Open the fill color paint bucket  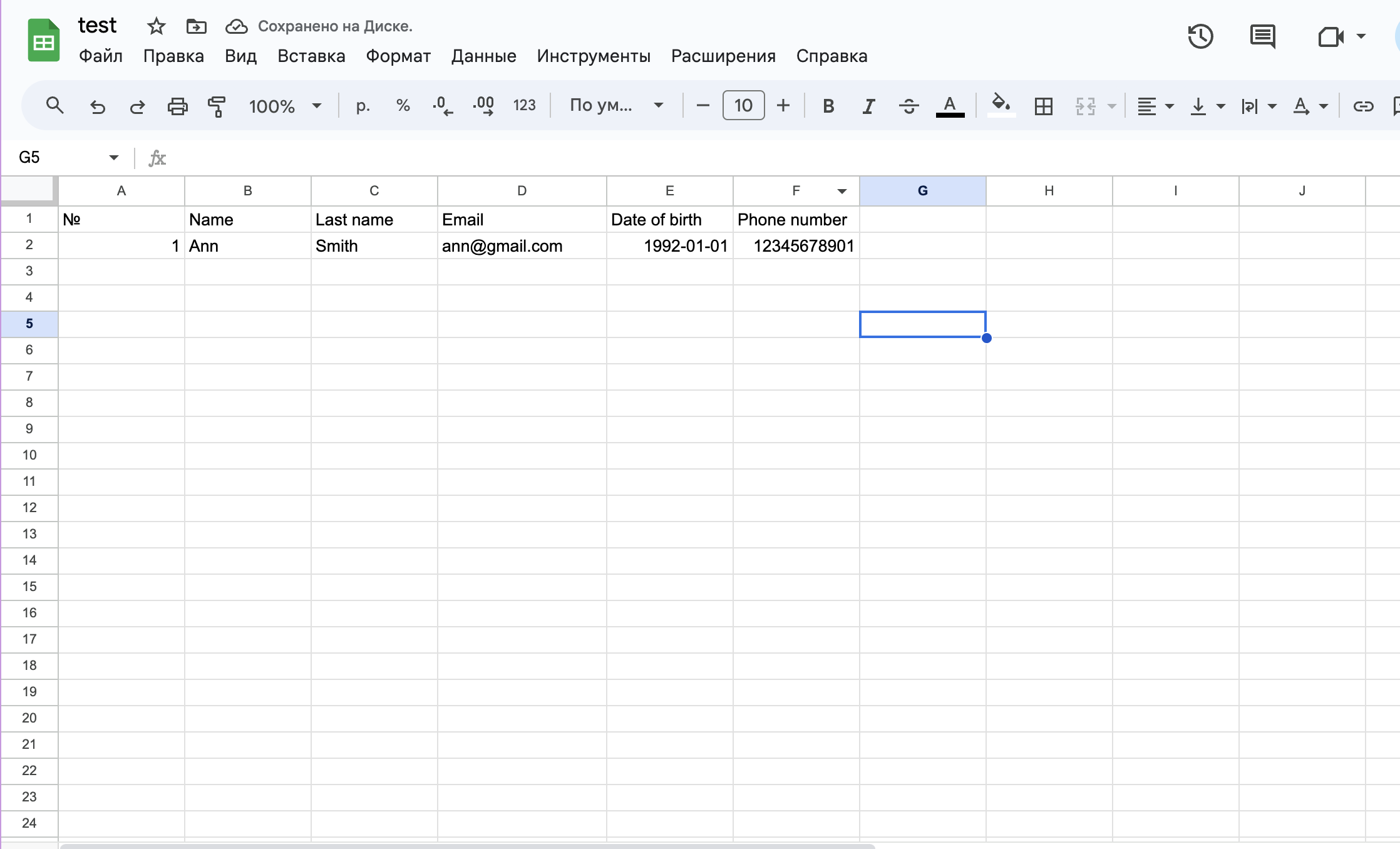tap(1001, 105)
